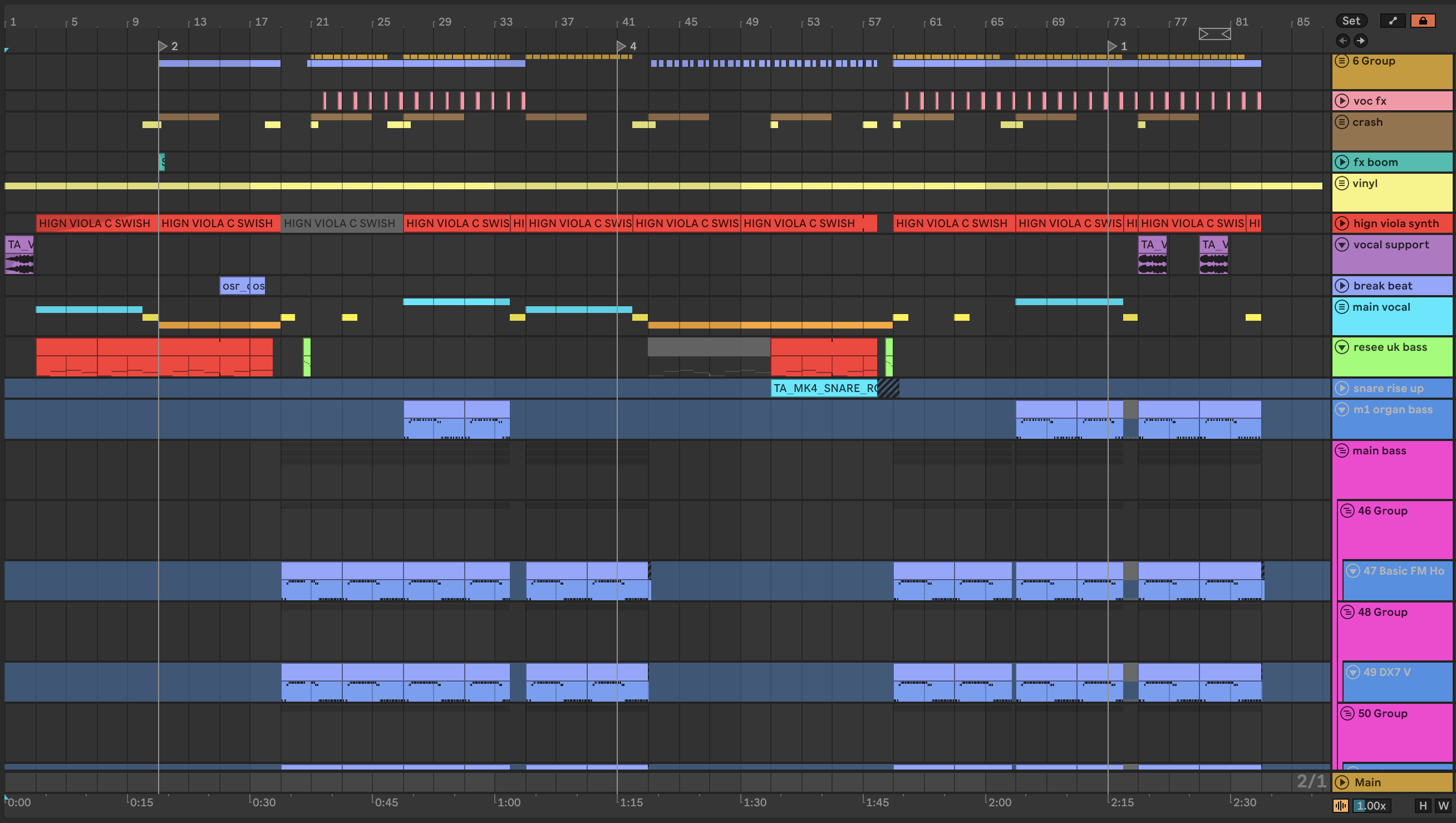Toggle automation mode link icon
The height and width of the screenshot is (823, 1456).
coord(1393,21)
